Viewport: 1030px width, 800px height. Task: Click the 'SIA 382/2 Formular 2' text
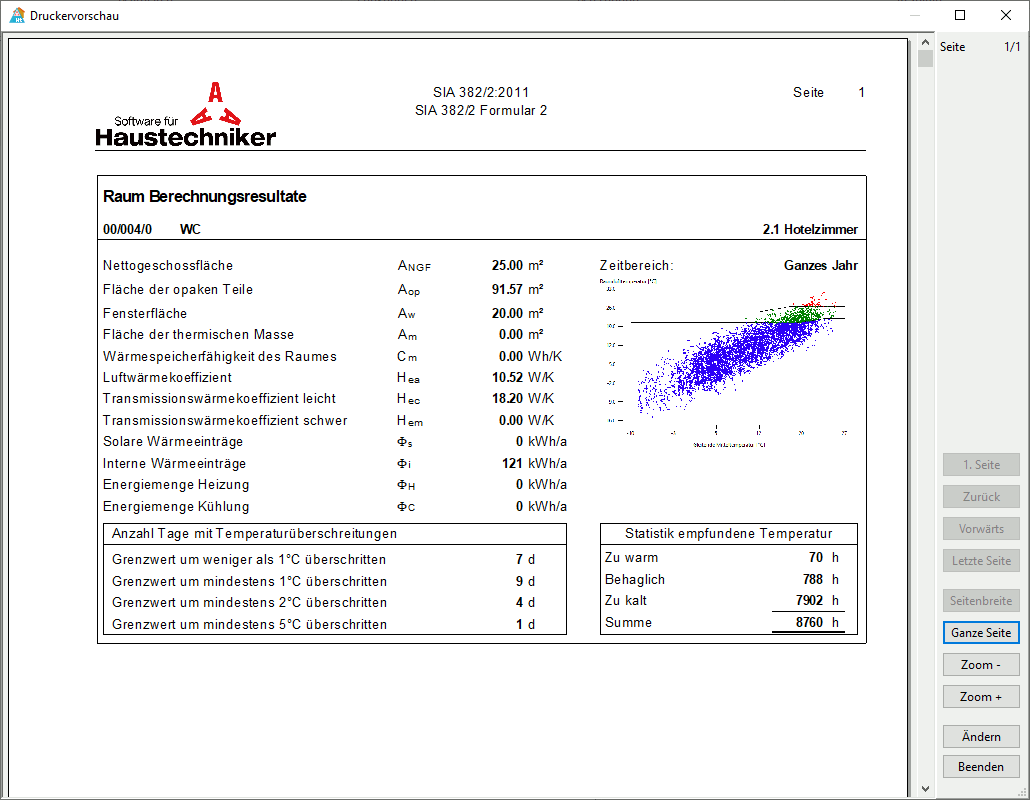(481, 110)
